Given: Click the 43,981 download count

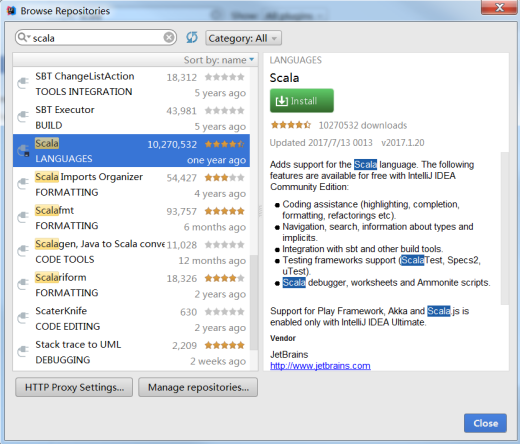Looking at the screenshot, I should click(x=181, y=111).
